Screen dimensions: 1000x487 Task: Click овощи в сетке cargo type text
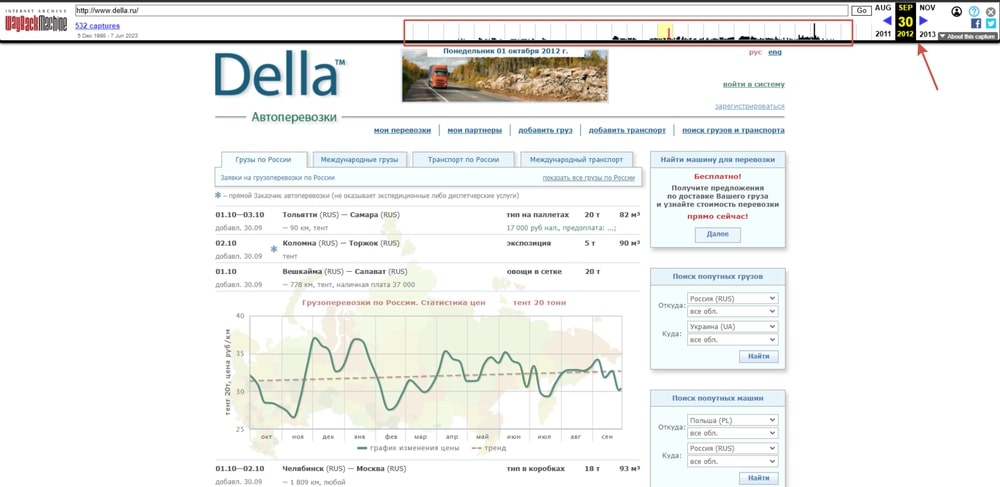tap(534, 271)
